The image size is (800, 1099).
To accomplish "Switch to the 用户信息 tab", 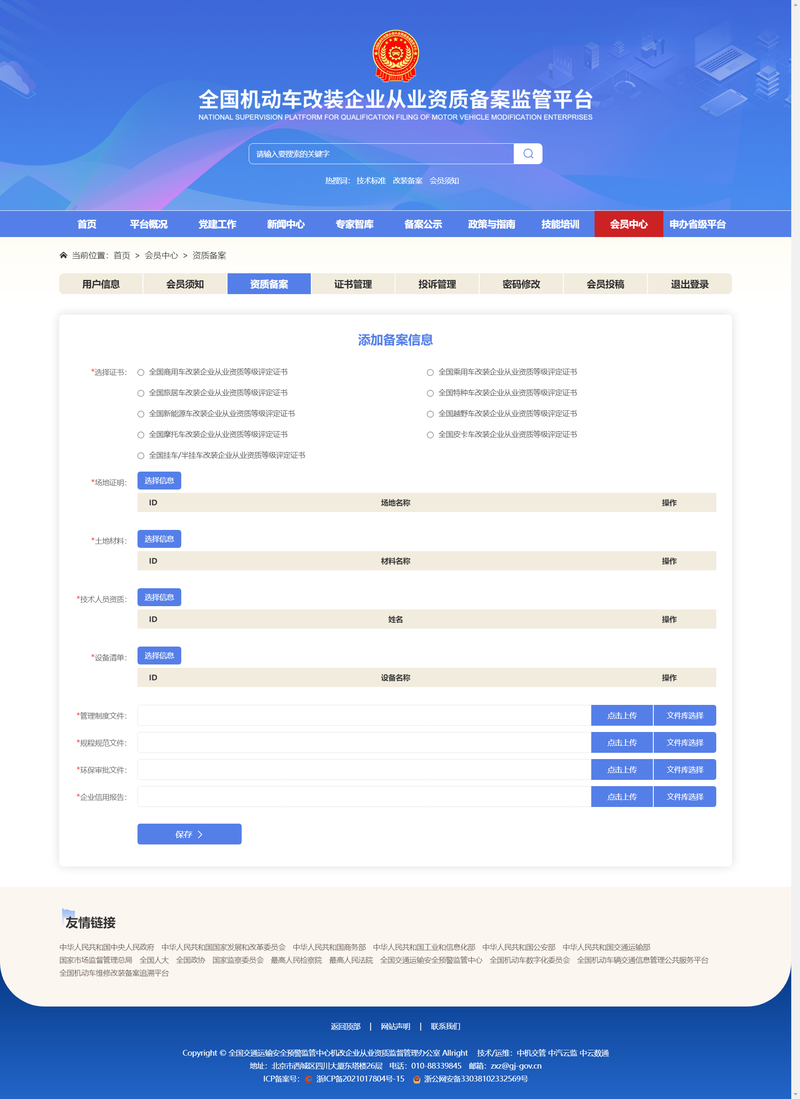I will click(x=101, y=284).
